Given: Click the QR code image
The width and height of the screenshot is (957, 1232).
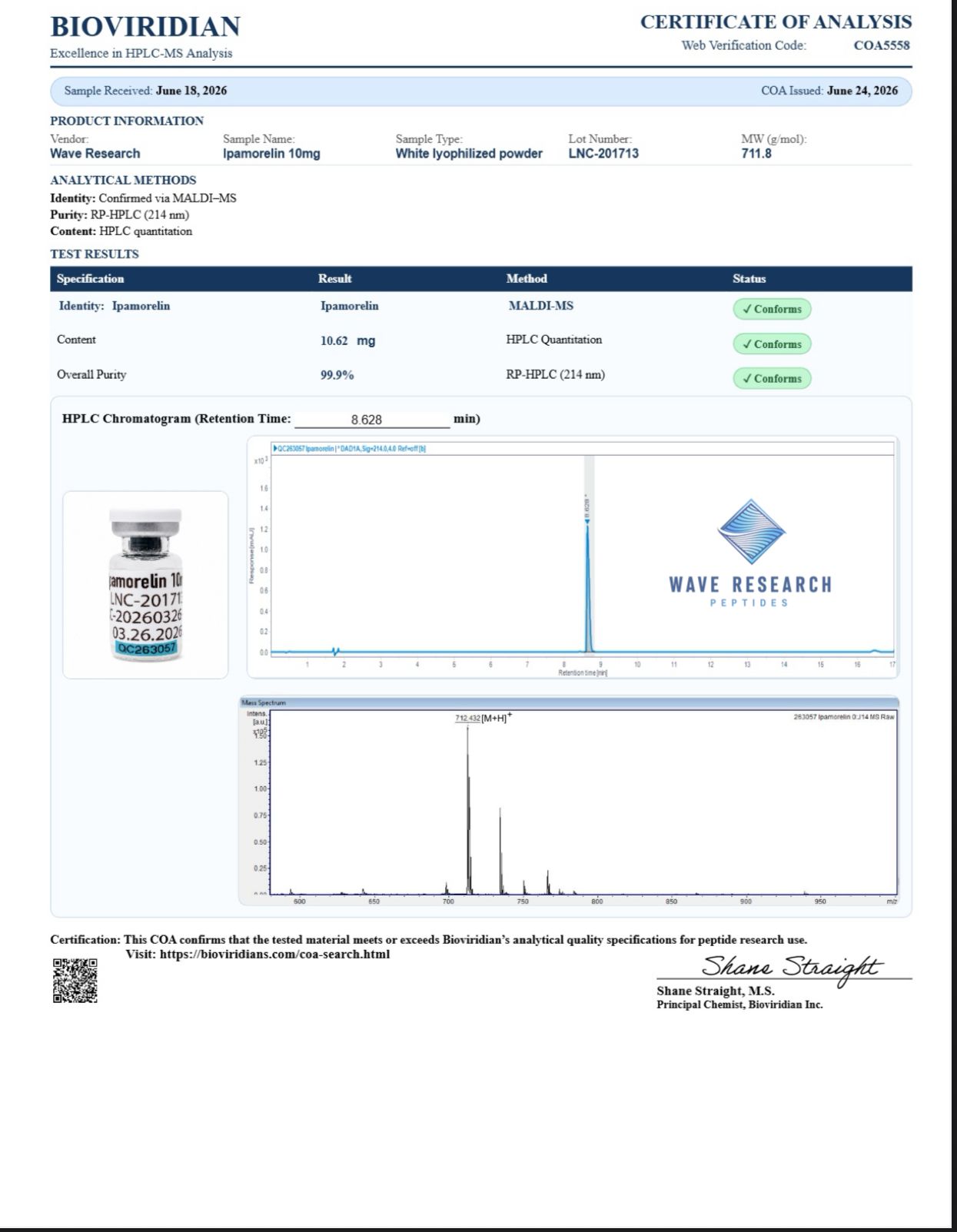Looking at the screenshot, I should click(75, 980).
